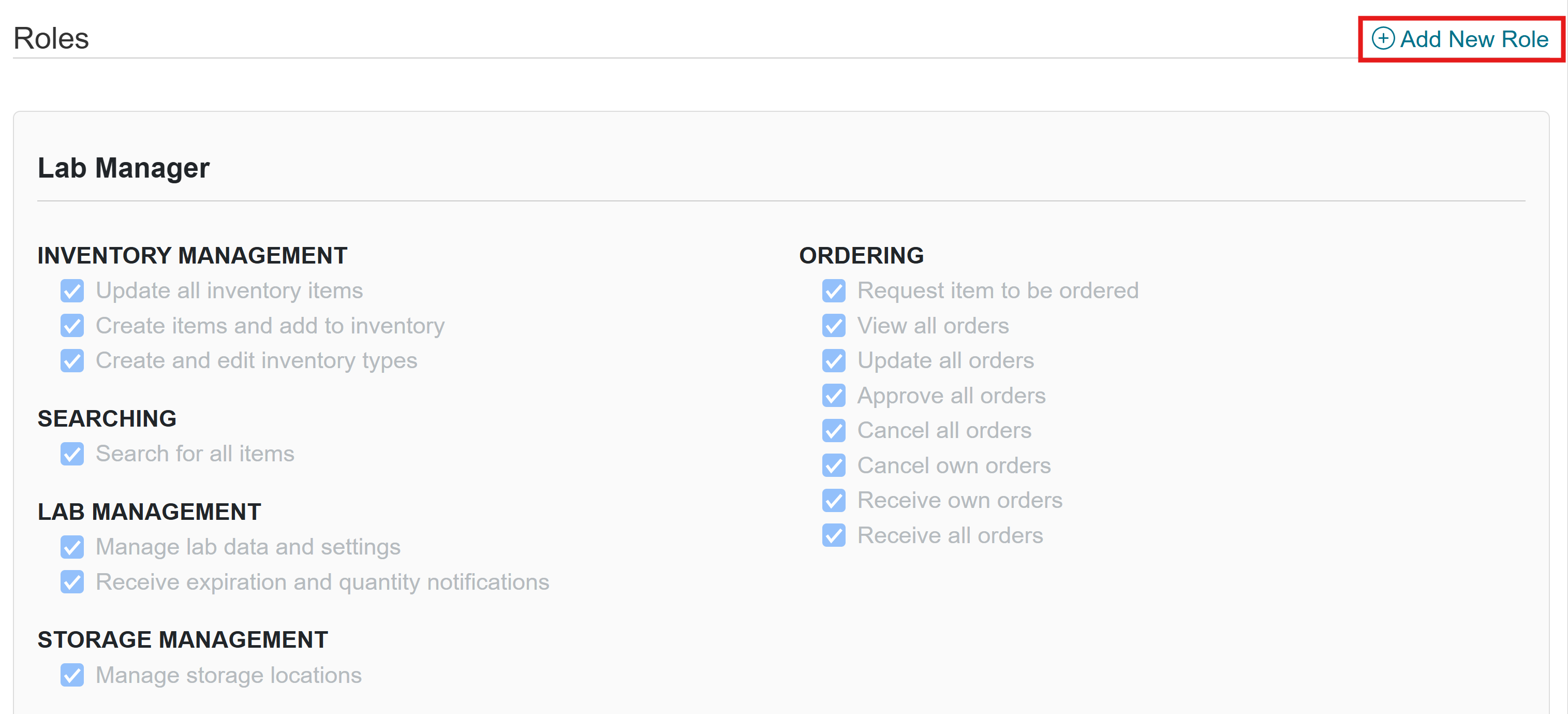Click the Roles page title
The height and width of the screenshot is (714, 1568).
[x=51, y=38]
